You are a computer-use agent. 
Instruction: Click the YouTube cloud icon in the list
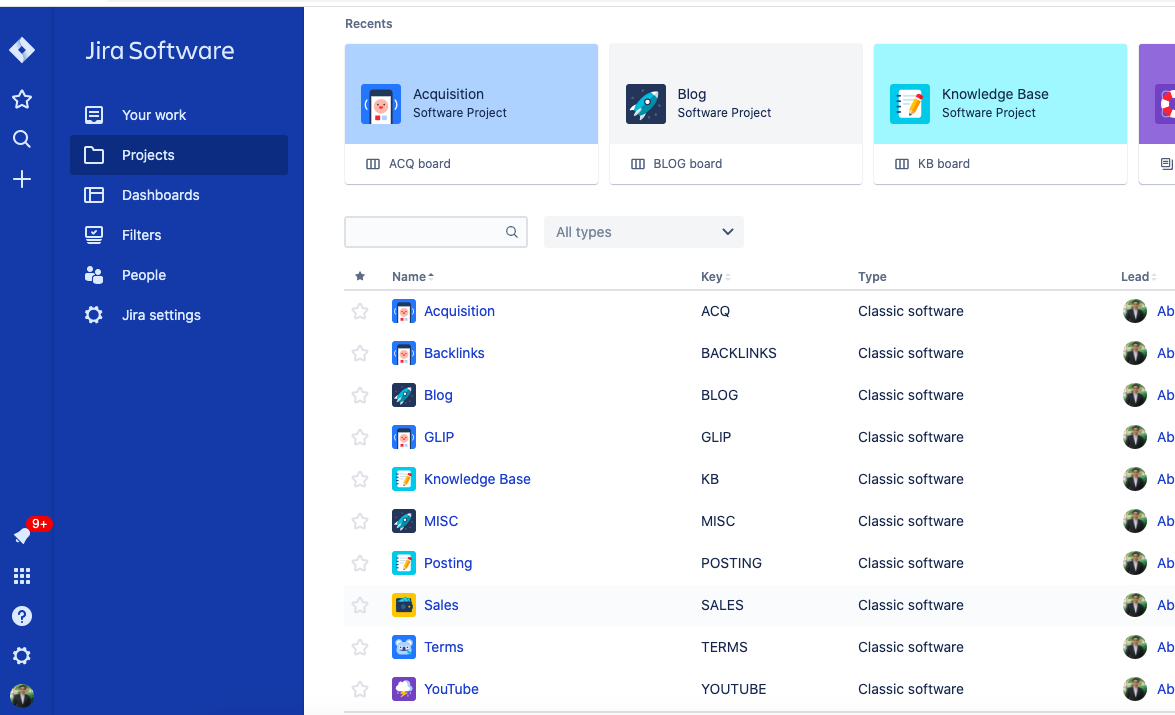point(404,689)
